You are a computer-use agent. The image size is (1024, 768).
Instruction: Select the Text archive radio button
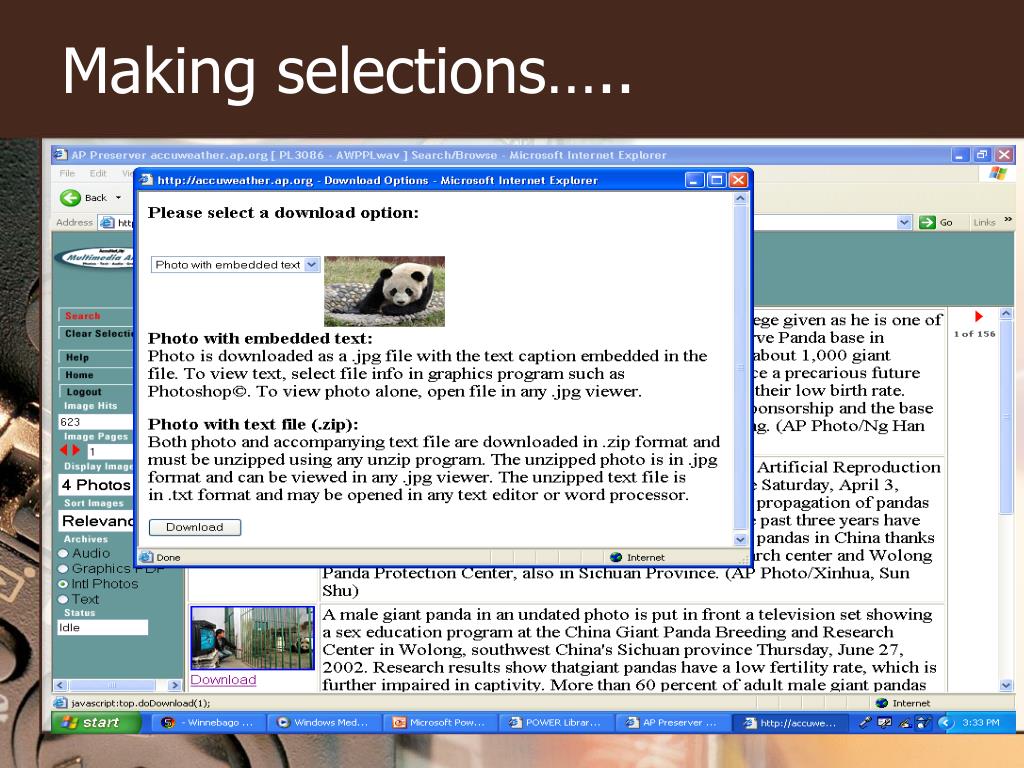click(x=63, y=600)
